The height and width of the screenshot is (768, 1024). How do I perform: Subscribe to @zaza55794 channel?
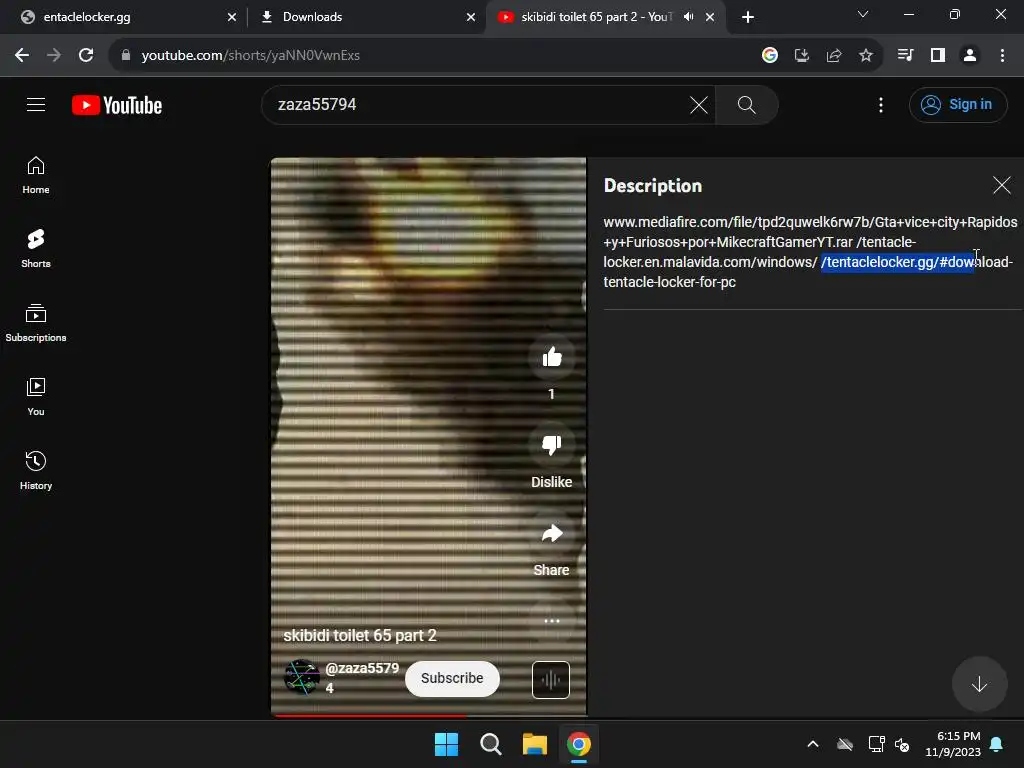point(452,679)
